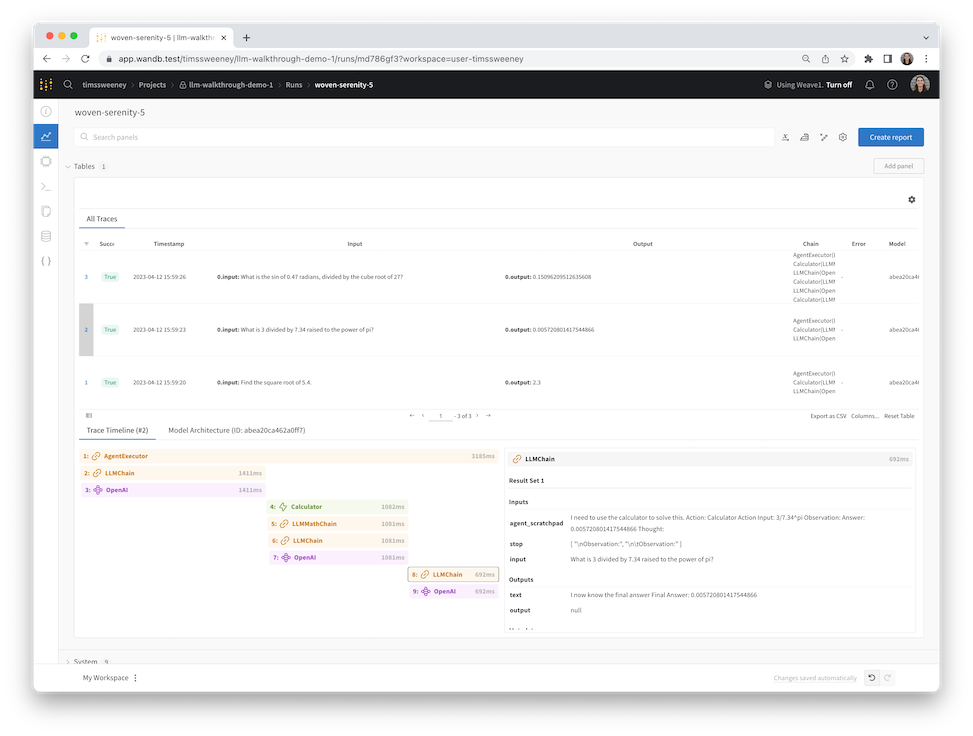Collapse the Tables section chevron

[68, 167]
